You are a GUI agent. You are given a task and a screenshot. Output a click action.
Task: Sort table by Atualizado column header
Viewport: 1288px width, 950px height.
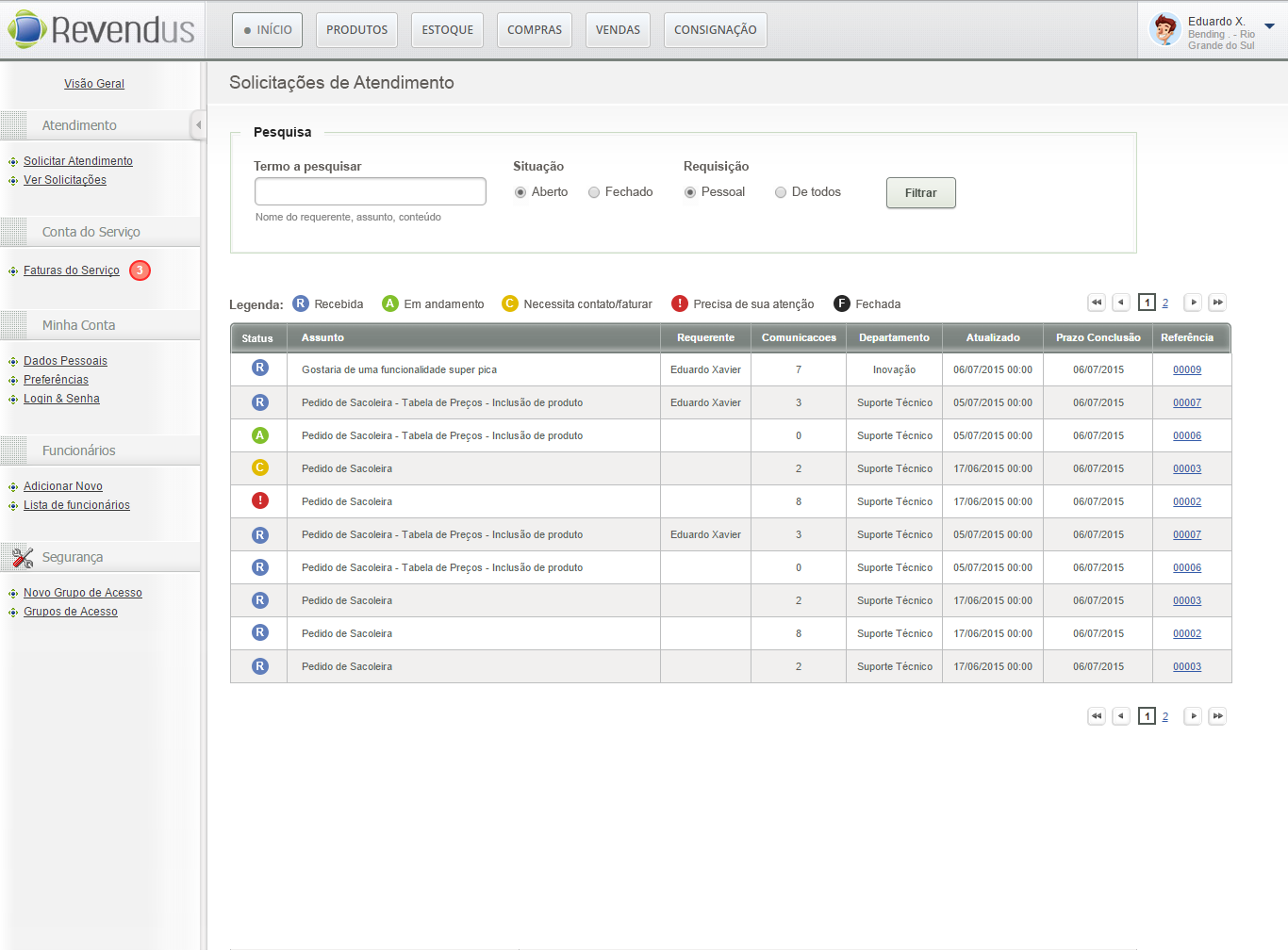click(992, 337)
